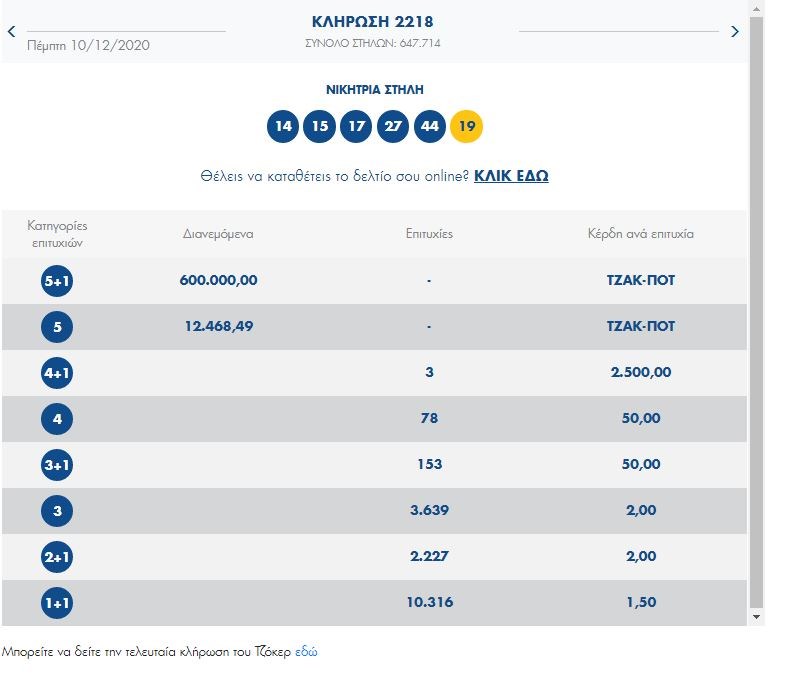
Task: Click the date Πέμπτη 10/12/2020
Action: coord(89,46)
